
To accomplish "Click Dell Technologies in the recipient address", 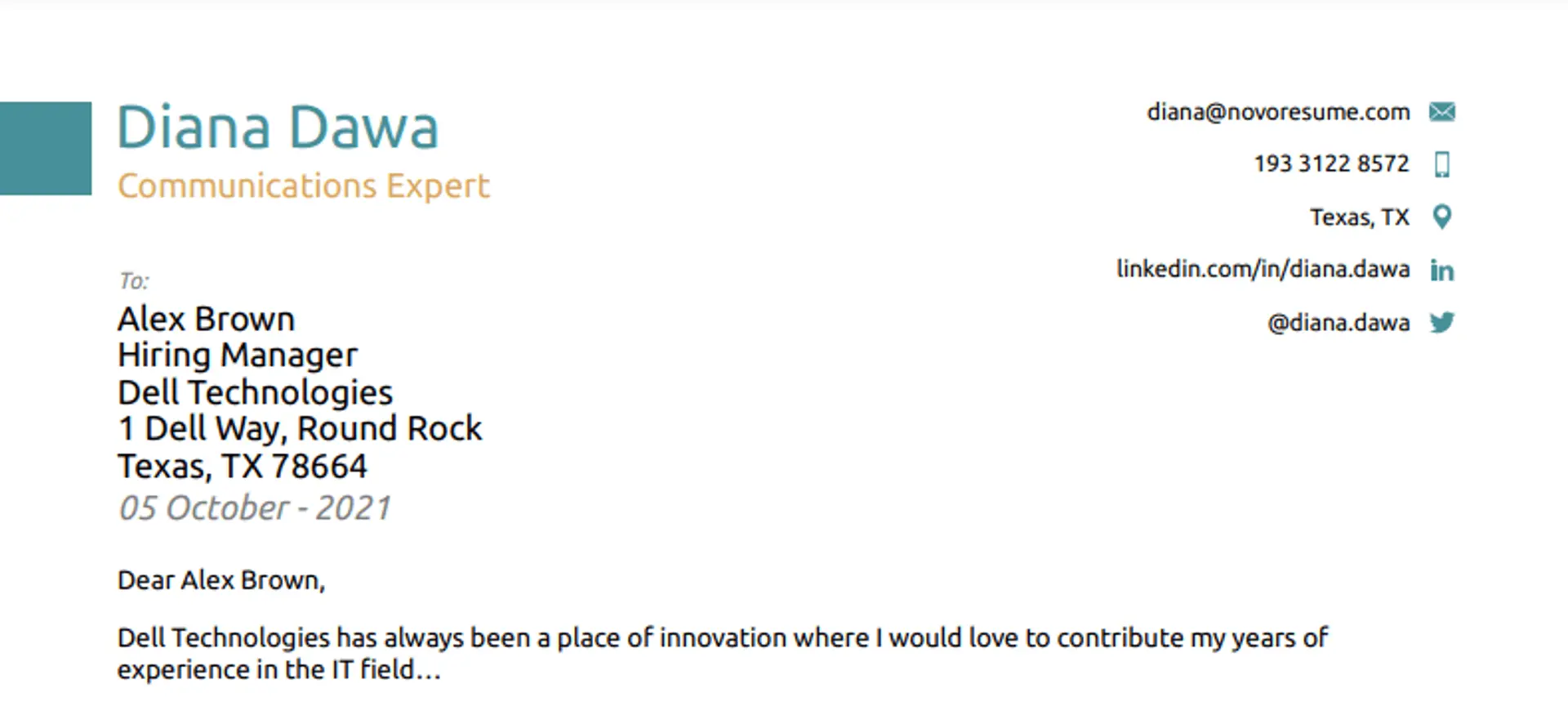I will click(255, 393).
